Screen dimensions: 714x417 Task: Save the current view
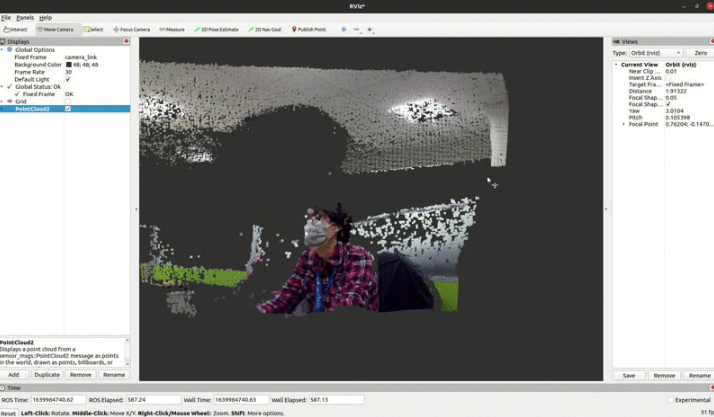click(629, 376)
